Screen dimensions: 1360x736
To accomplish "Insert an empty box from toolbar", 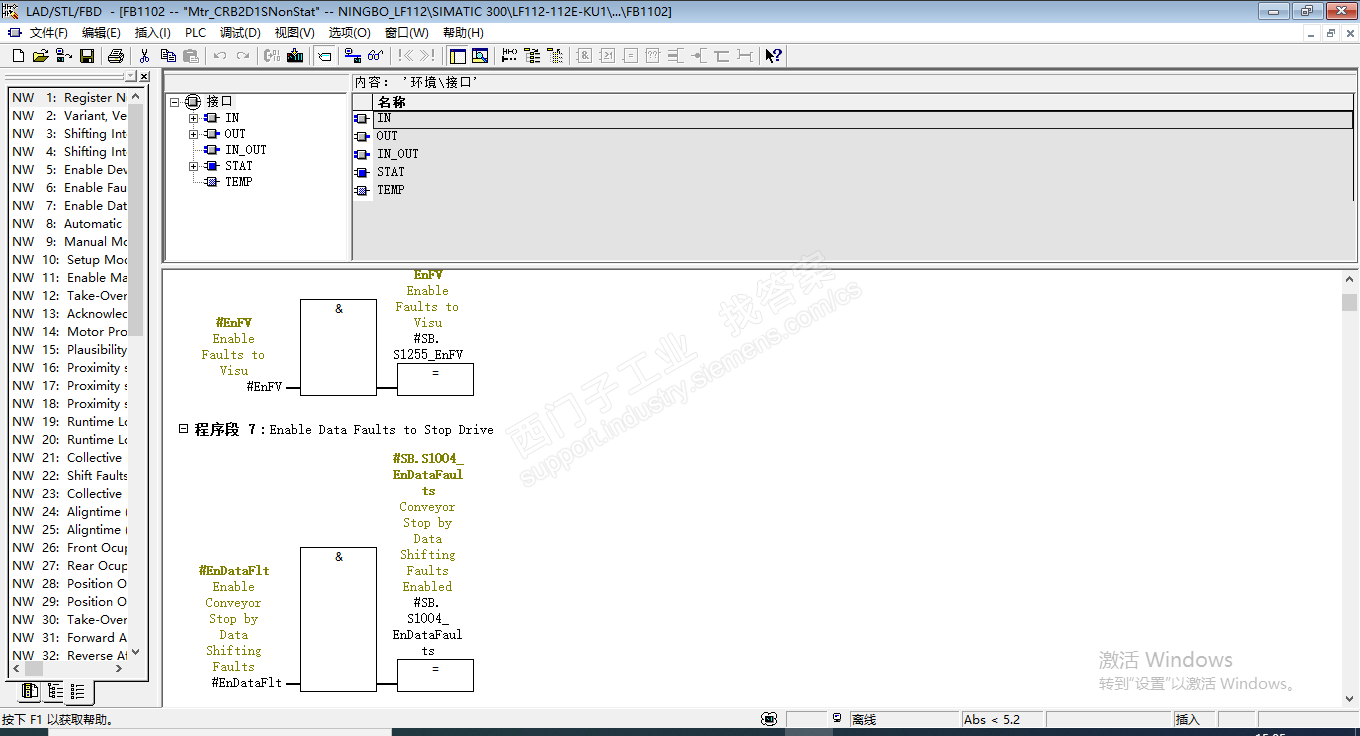I will click(653, 56).
